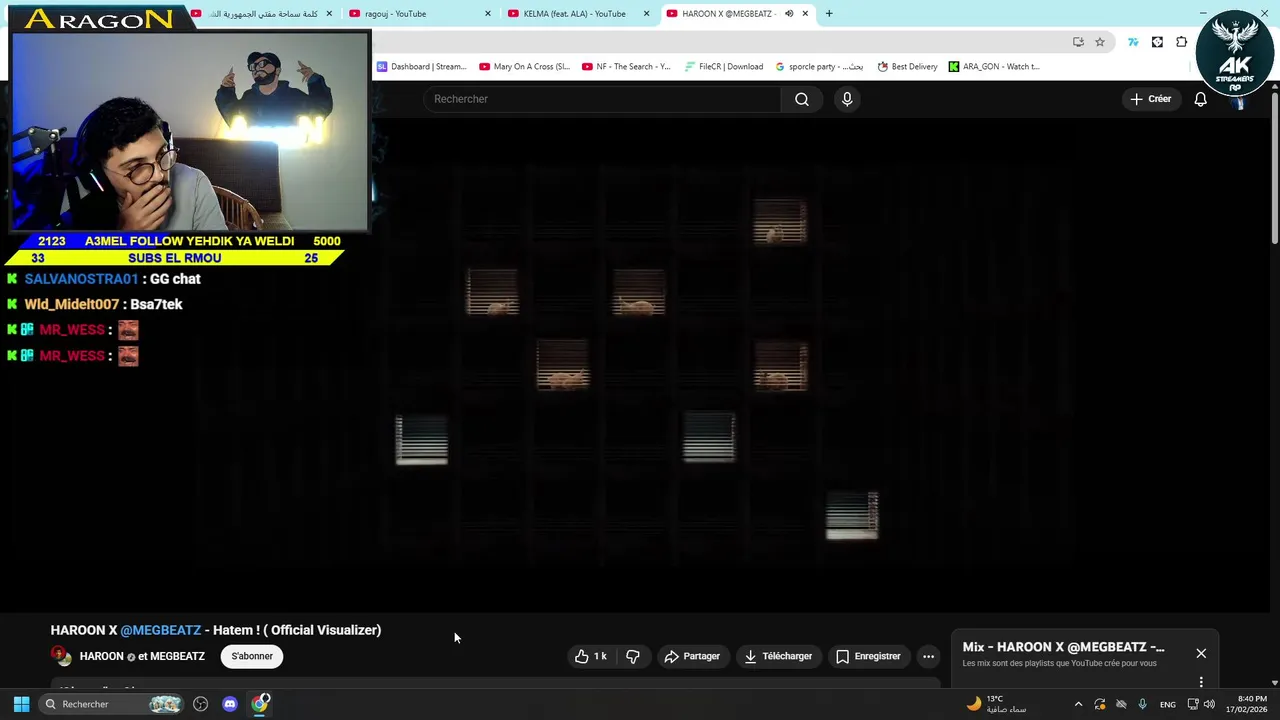Switch to the Arabic-titled YouTube tab

[x=262, y=14]
